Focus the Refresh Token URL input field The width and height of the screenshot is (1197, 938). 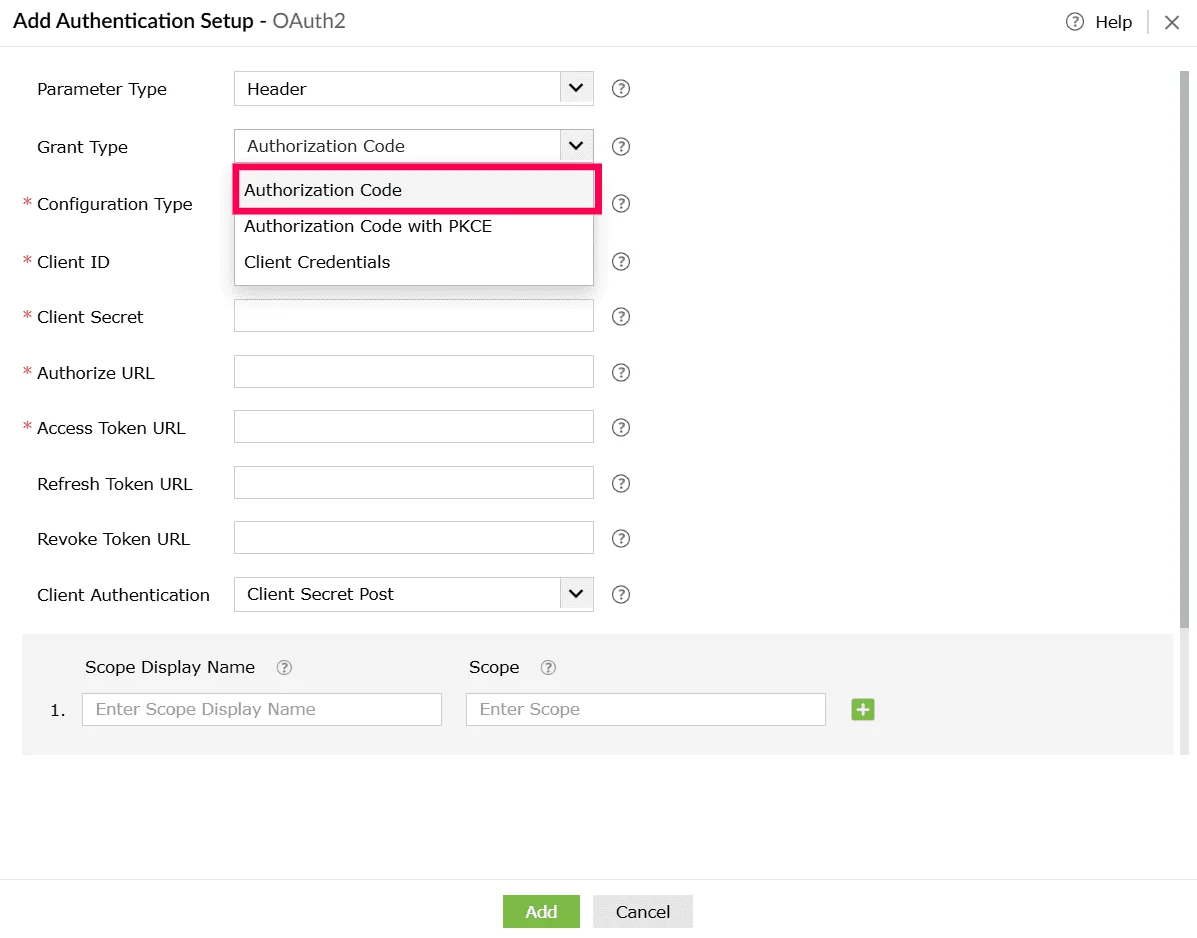pos(414,482)
